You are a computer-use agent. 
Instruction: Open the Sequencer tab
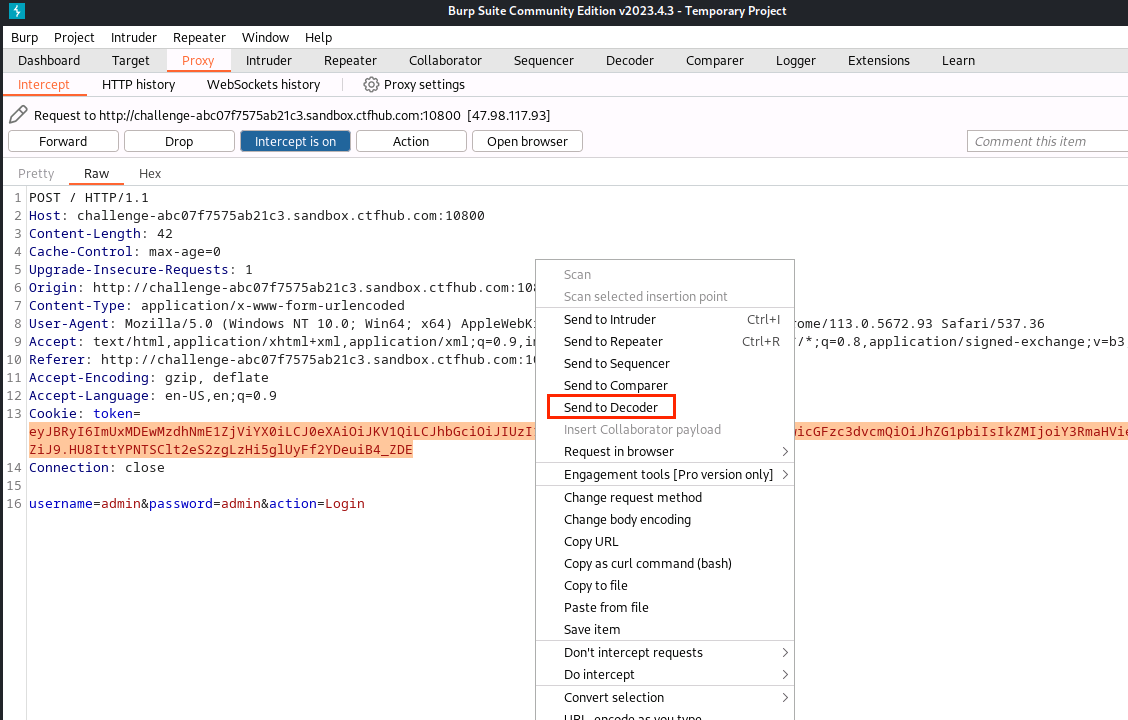(544, 60)
